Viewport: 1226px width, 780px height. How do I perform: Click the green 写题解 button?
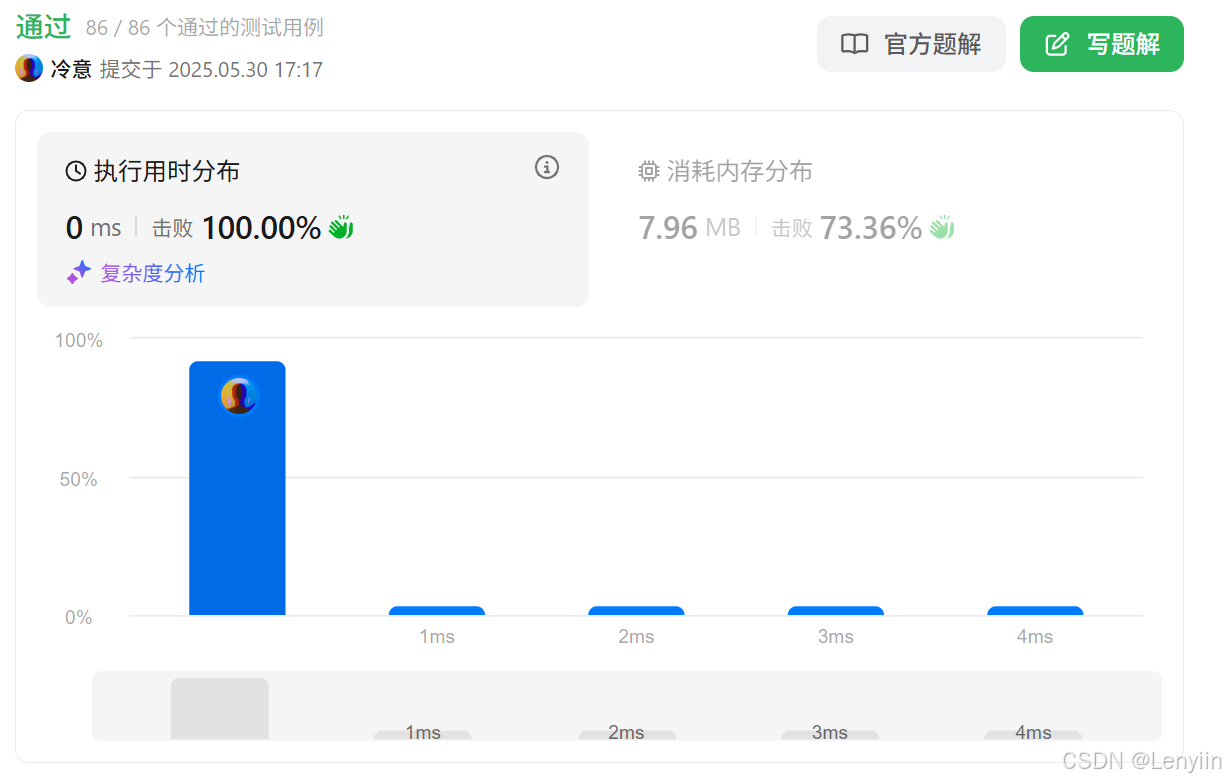(x=1102, y=44)
